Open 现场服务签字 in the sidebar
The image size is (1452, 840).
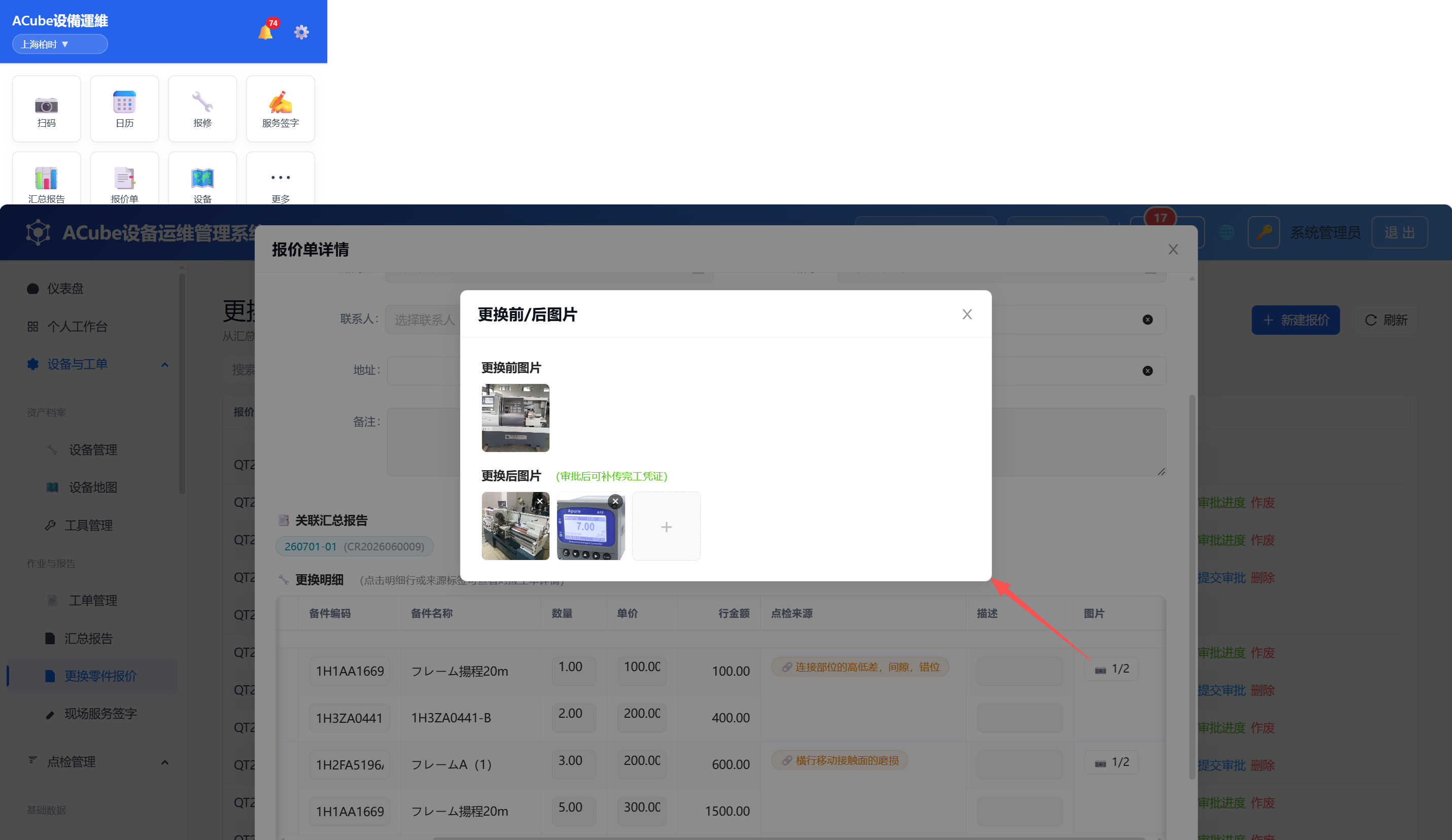(100, 714)
